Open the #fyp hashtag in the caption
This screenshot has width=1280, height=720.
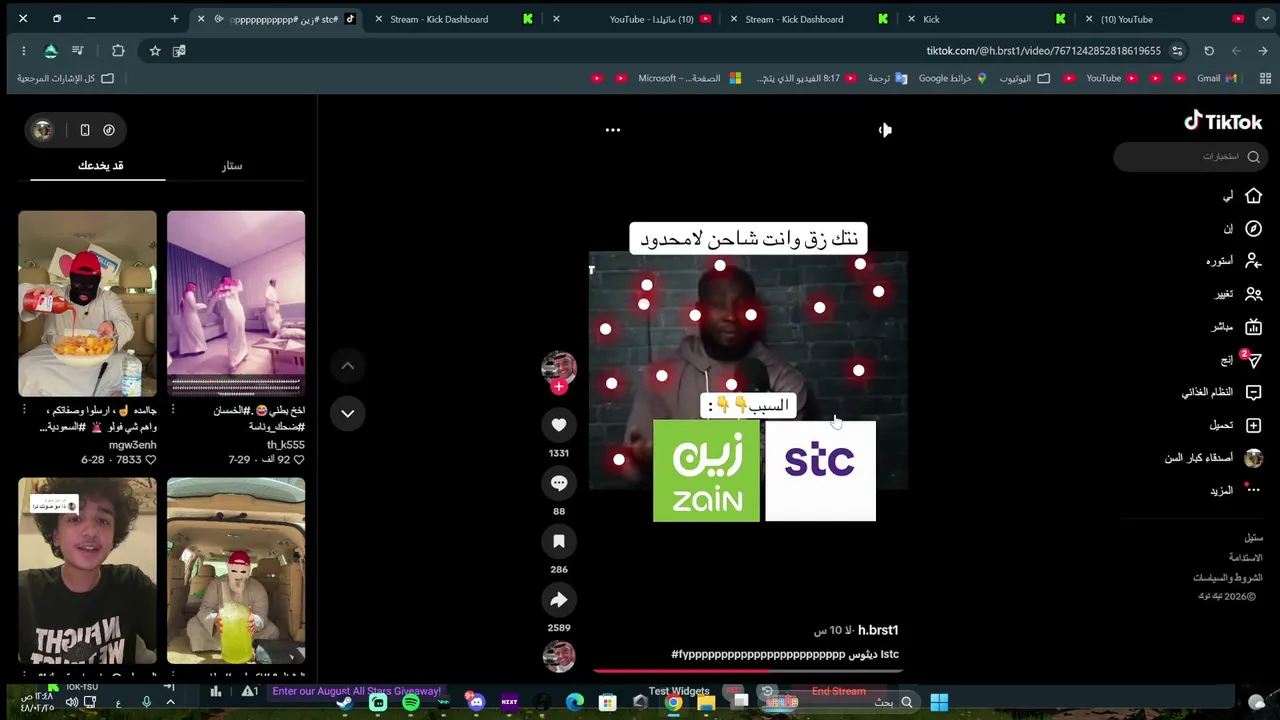click(x=758, y=654)
